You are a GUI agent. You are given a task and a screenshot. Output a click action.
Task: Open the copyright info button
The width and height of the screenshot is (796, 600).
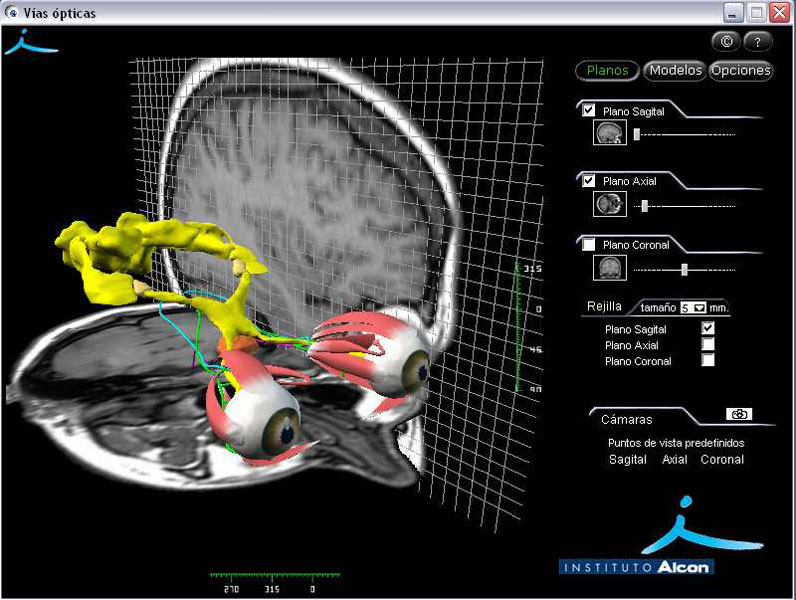(726, 42)
